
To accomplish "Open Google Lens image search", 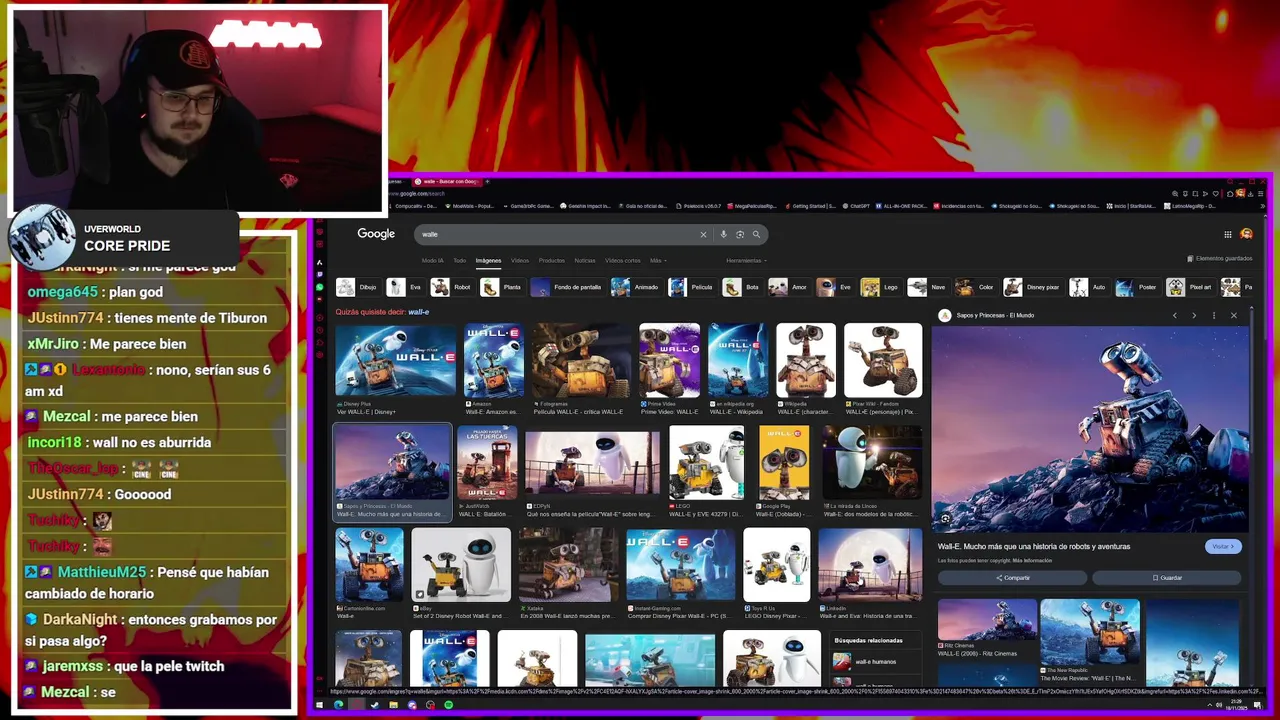I will (740, 234).
